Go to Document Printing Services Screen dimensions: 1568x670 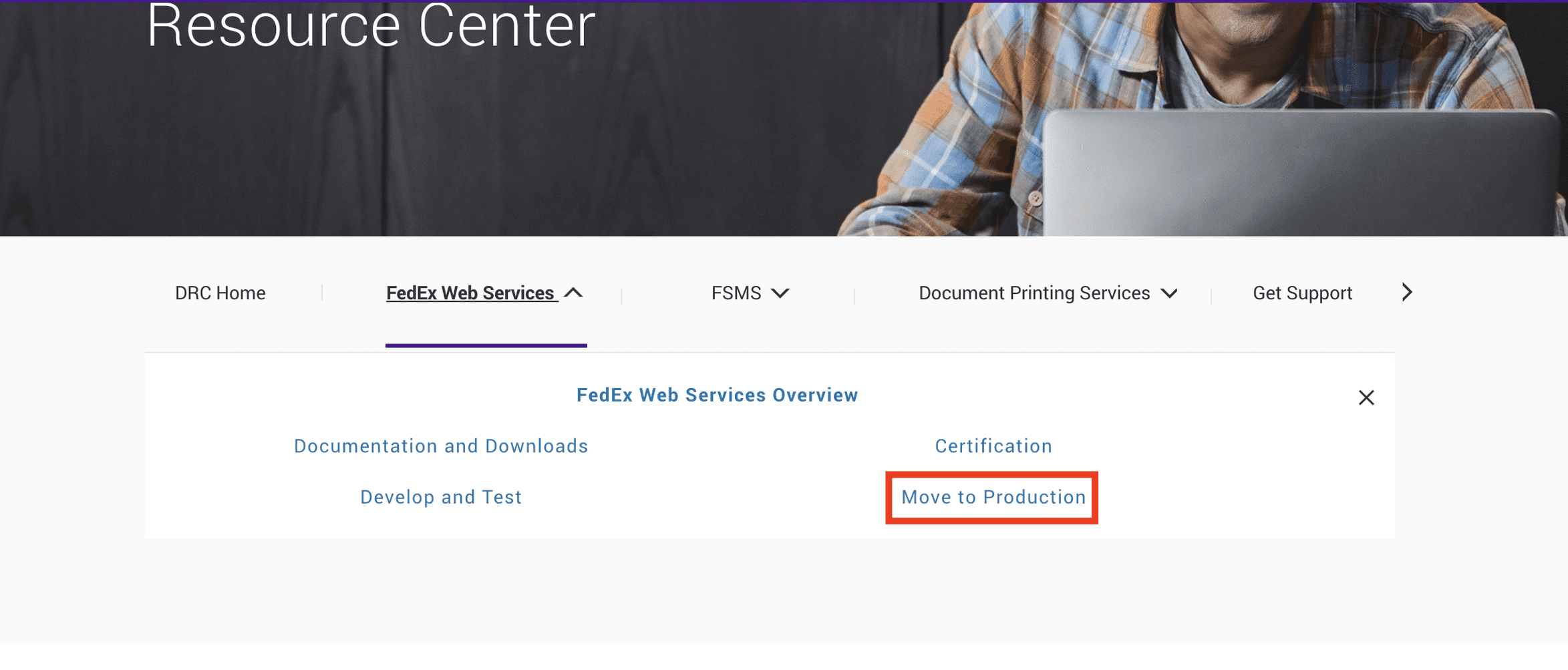(1034, 293)
